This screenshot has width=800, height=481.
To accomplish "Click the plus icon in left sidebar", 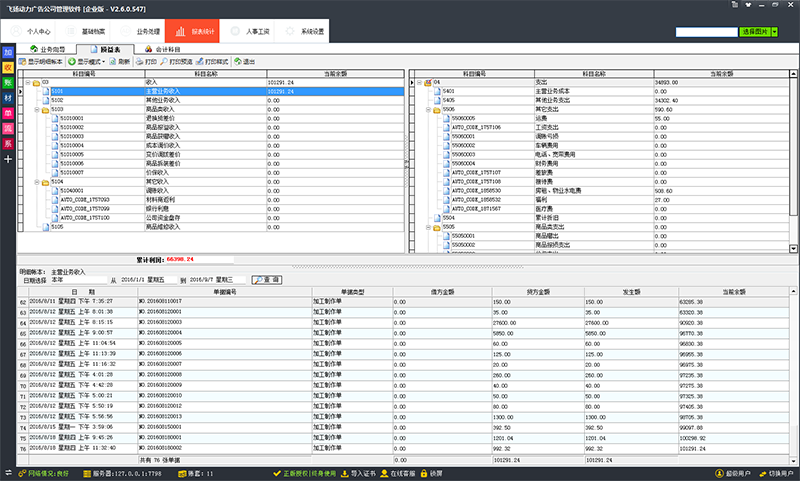I will point(8,159).
